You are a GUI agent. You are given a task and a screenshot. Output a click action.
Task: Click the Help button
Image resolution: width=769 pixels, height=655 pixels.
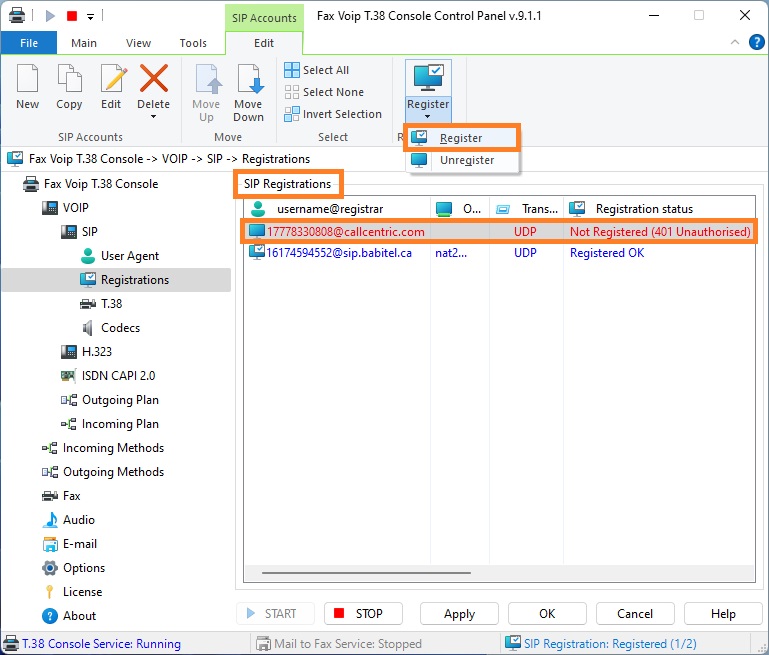tap(723, 614)
